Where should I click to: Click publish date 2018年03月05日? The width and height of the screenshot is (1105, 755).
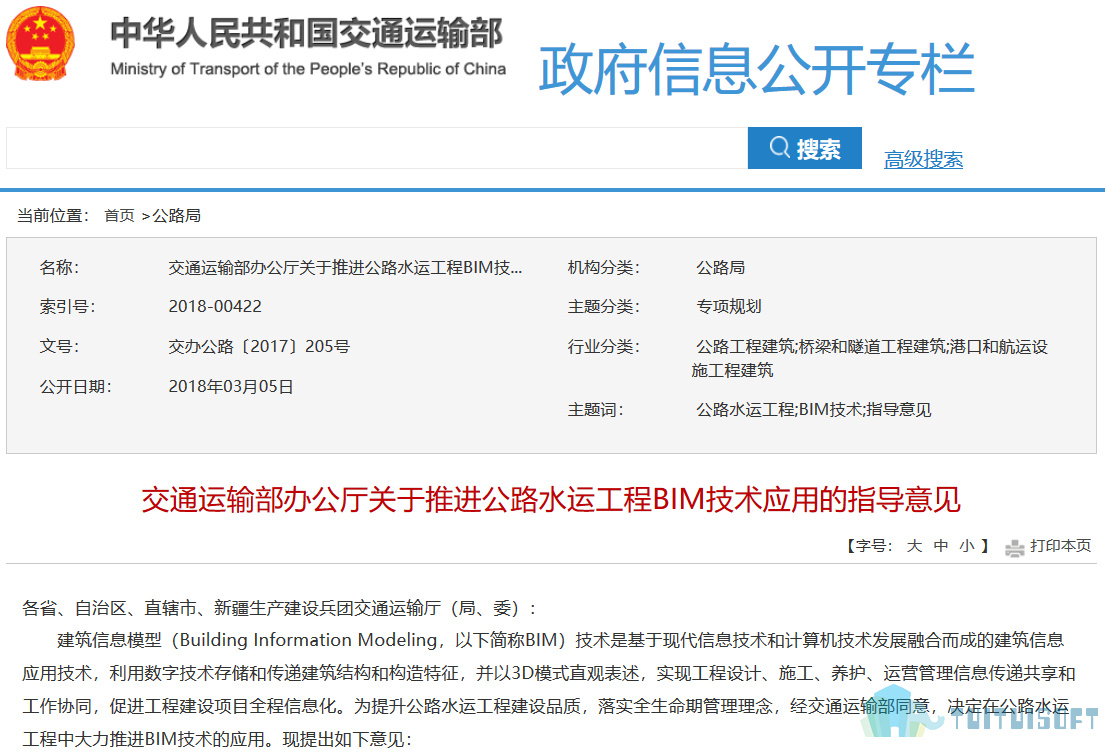230,387
